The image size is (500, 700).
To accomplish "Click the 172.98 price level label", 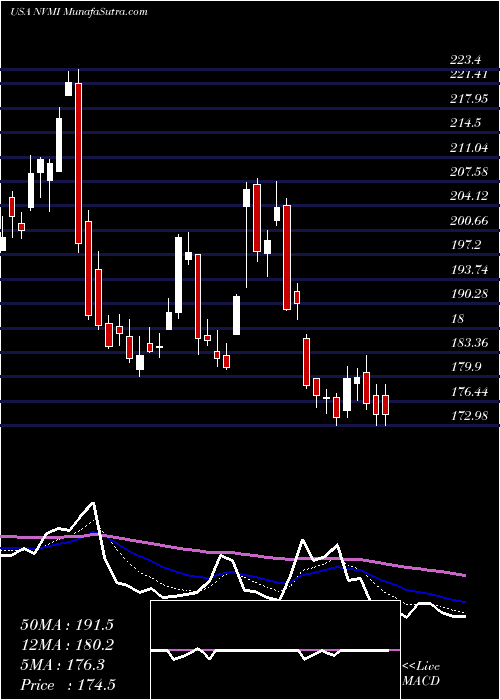I will [469, 416].
